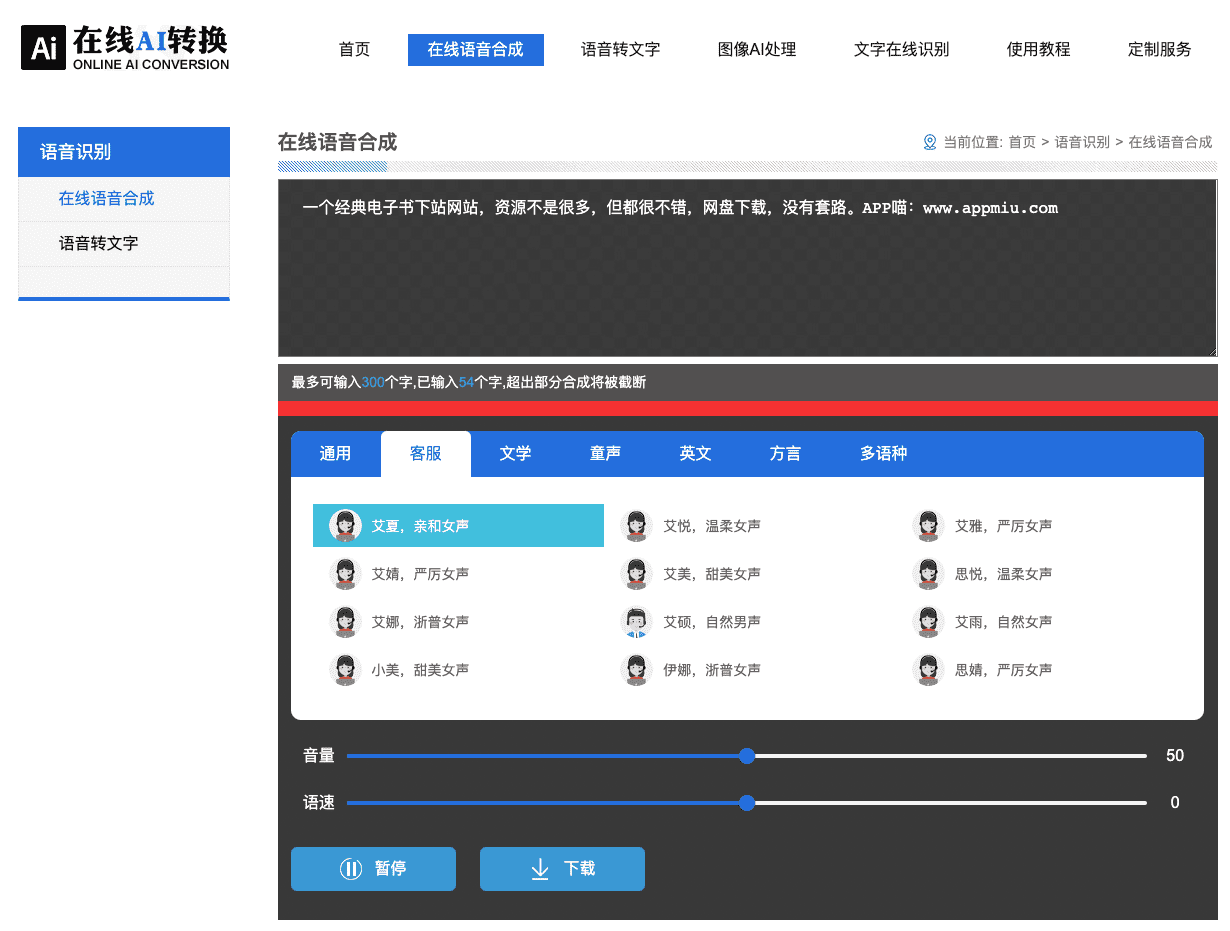Select voice 艾硕，自然男声
The image size is (1230, 931).
point(750,622)
